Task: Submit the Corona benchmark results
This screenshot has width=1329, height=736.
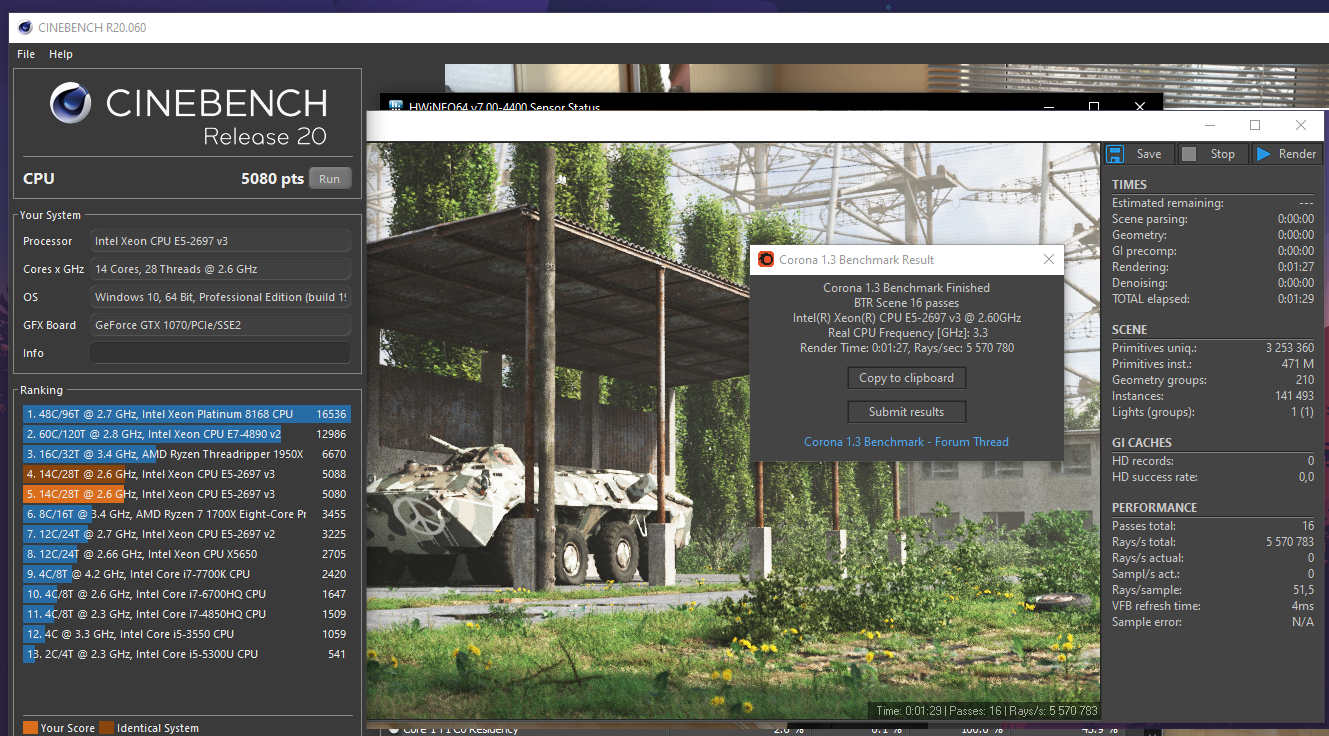Action: [x=907, y=412]
